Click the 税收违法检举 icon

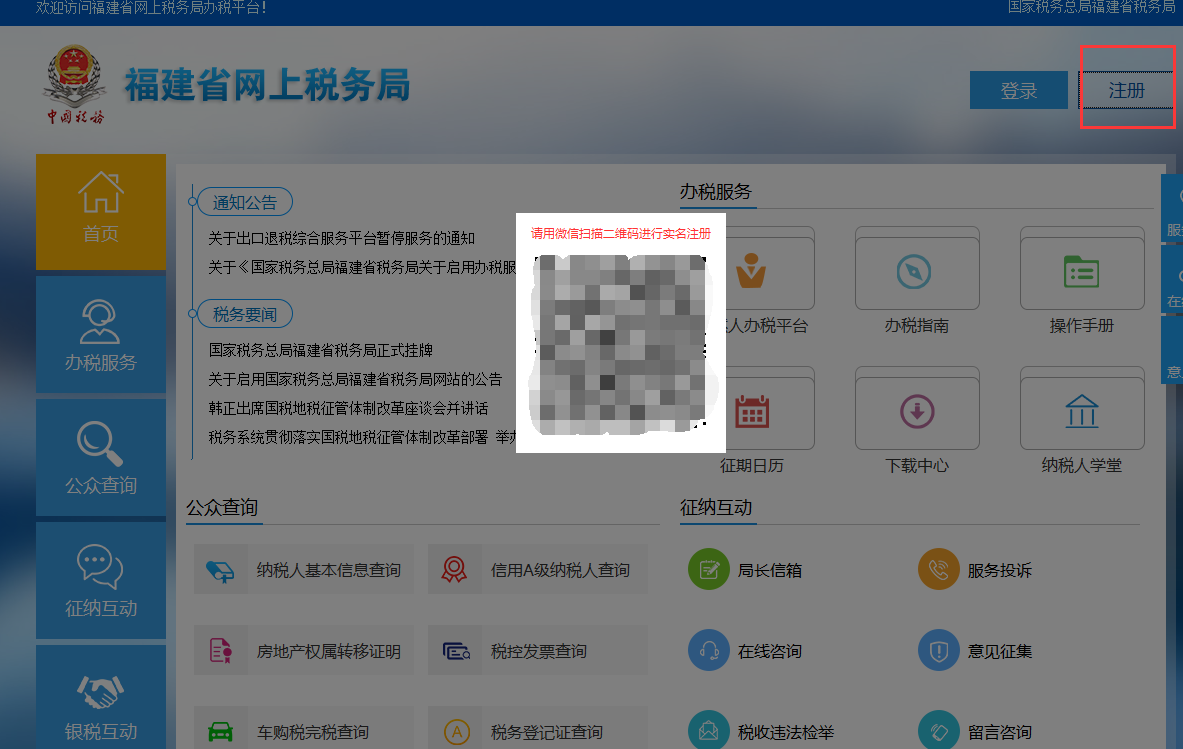coord(708,730)
